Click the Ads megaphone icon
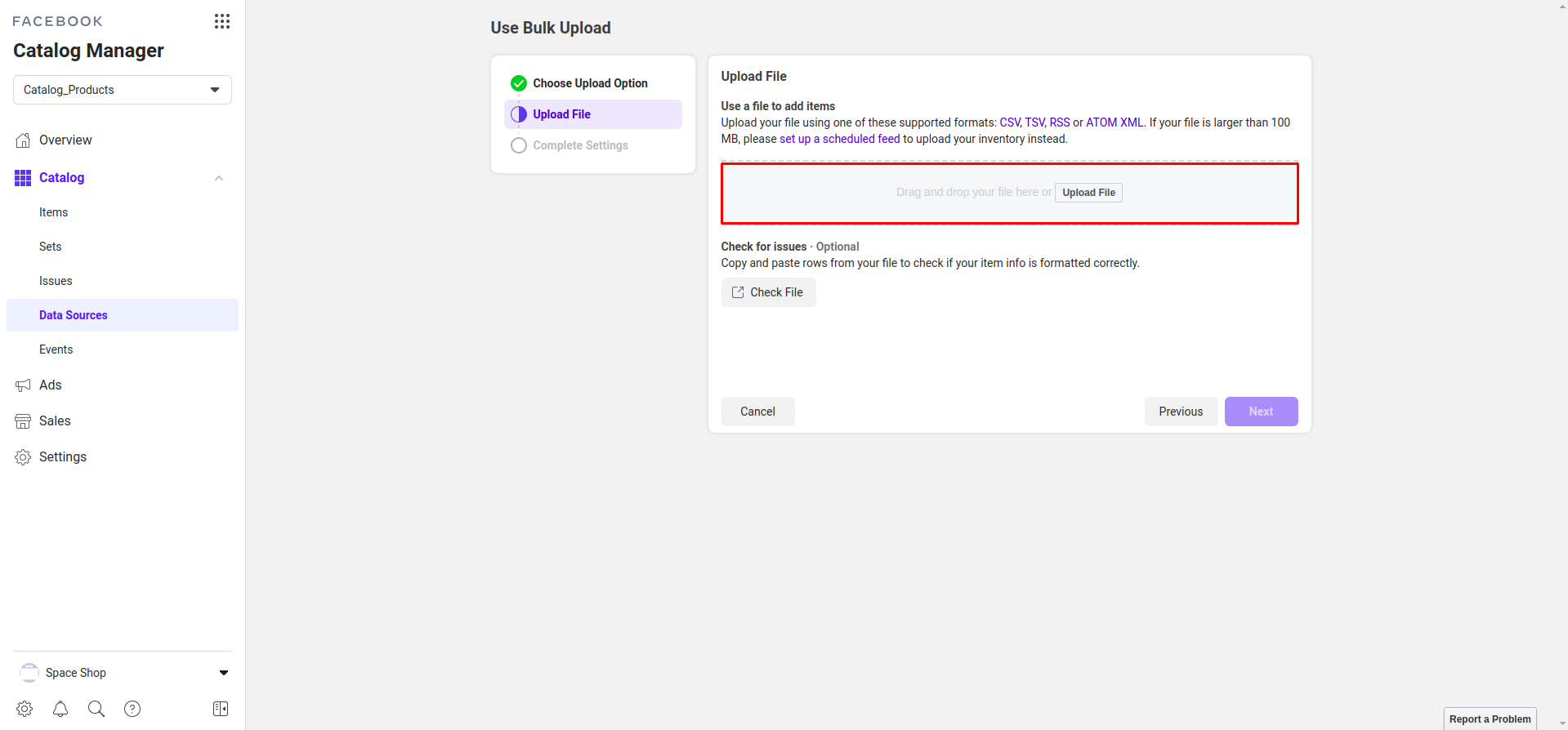The image size is (1568, 730). tap(23, 385)
